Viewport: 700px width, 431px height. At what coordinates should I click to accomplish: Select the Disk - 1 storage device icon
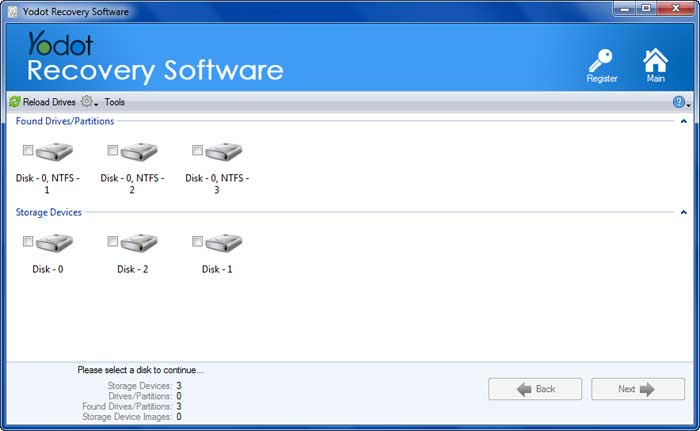coord(224,243)
